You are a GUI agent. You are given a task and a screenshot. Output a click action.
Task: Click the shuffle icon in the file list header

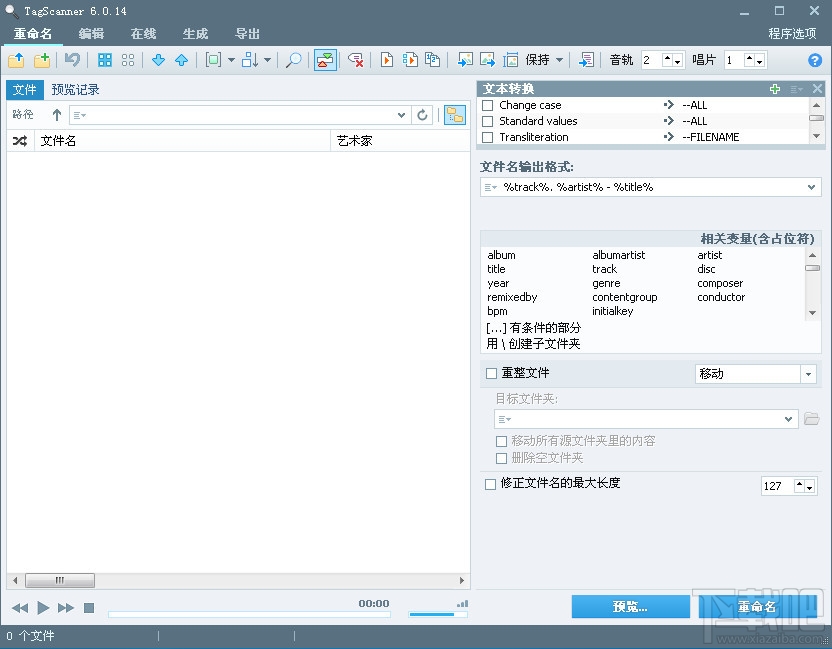[x=20, y=140]
